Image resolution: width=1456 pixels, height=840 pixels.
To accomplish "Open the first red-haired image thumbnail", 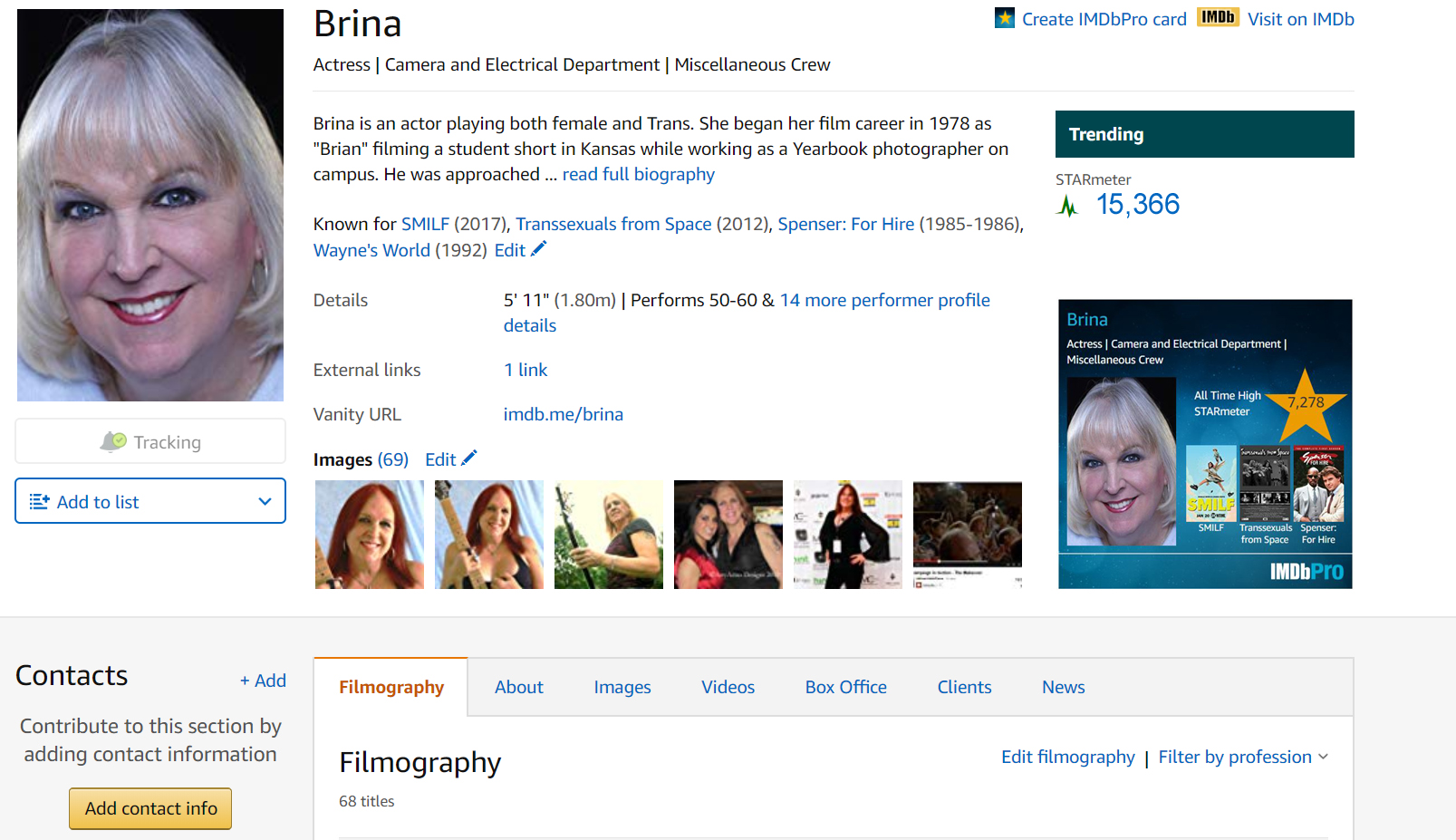I will click(x=370, y=535).
